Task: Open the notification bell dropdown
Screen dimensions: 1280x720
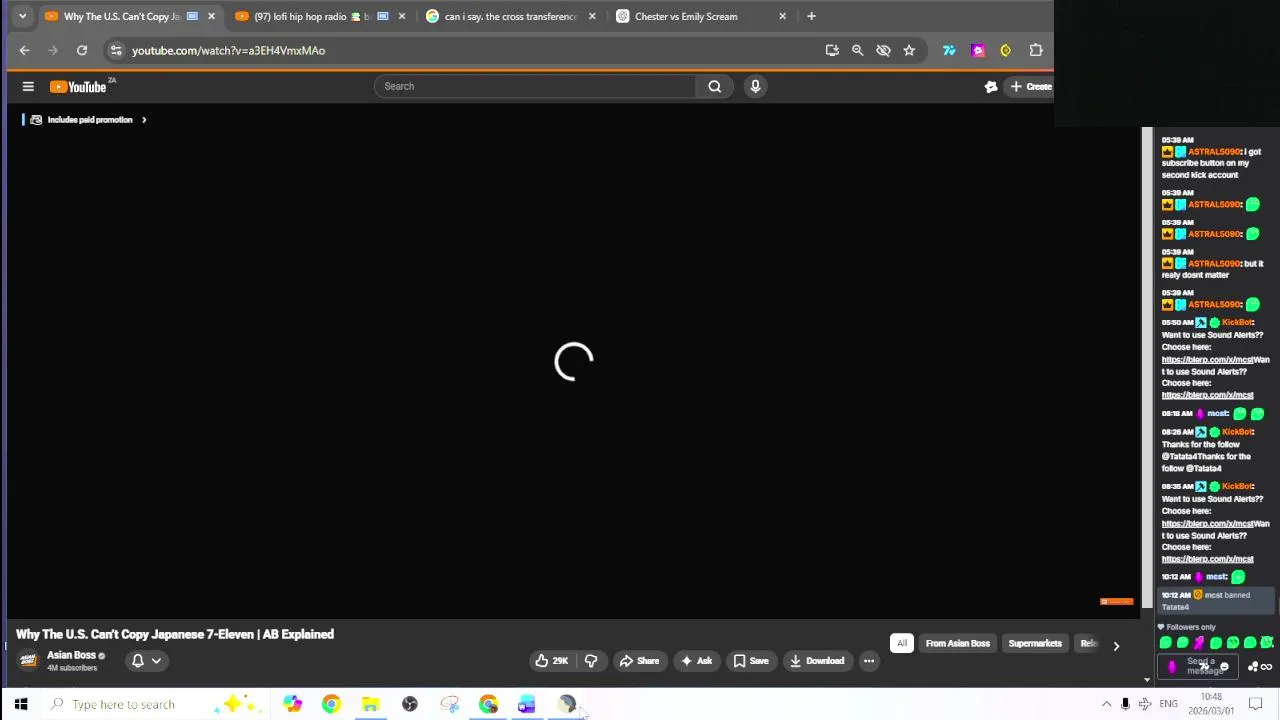Action: (x=146, y=661)
